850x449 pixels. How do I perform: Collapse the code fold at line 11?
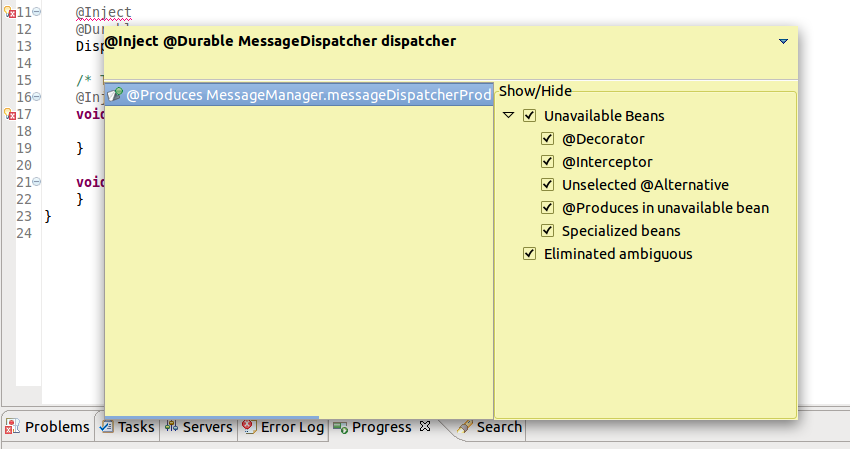[37, 12]
